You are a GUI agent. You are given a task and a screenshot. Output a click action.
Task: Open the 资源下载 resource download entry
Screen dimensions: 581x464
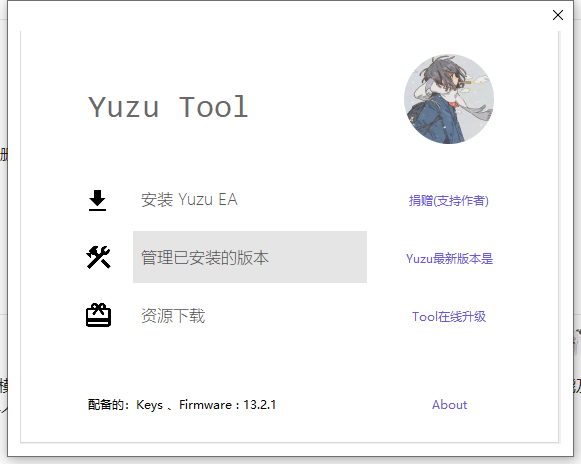[x=173, y=316]
